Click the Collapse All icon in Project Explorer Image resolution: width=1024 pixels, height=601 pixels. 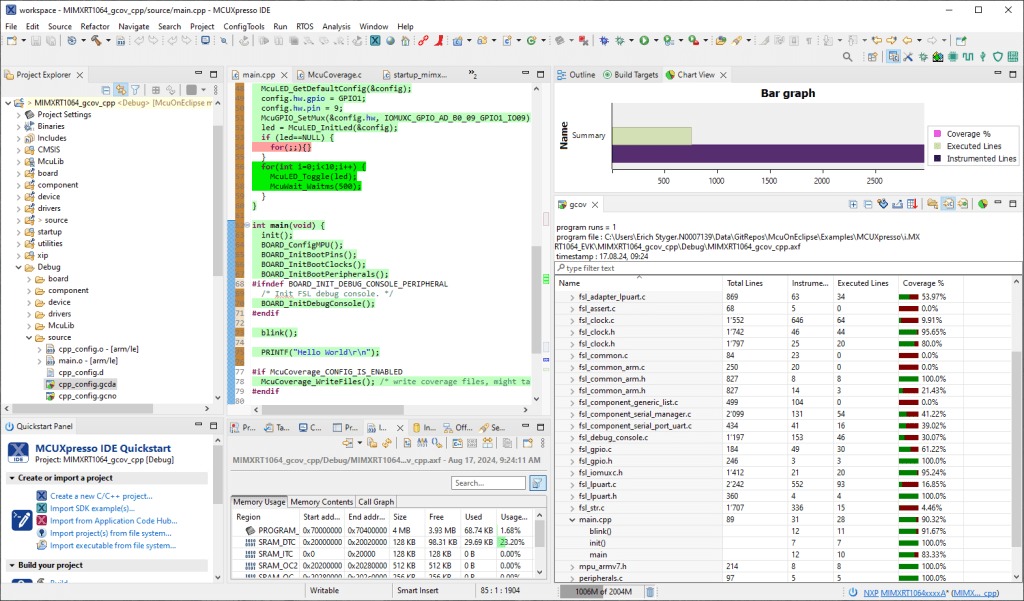(105, 90)
